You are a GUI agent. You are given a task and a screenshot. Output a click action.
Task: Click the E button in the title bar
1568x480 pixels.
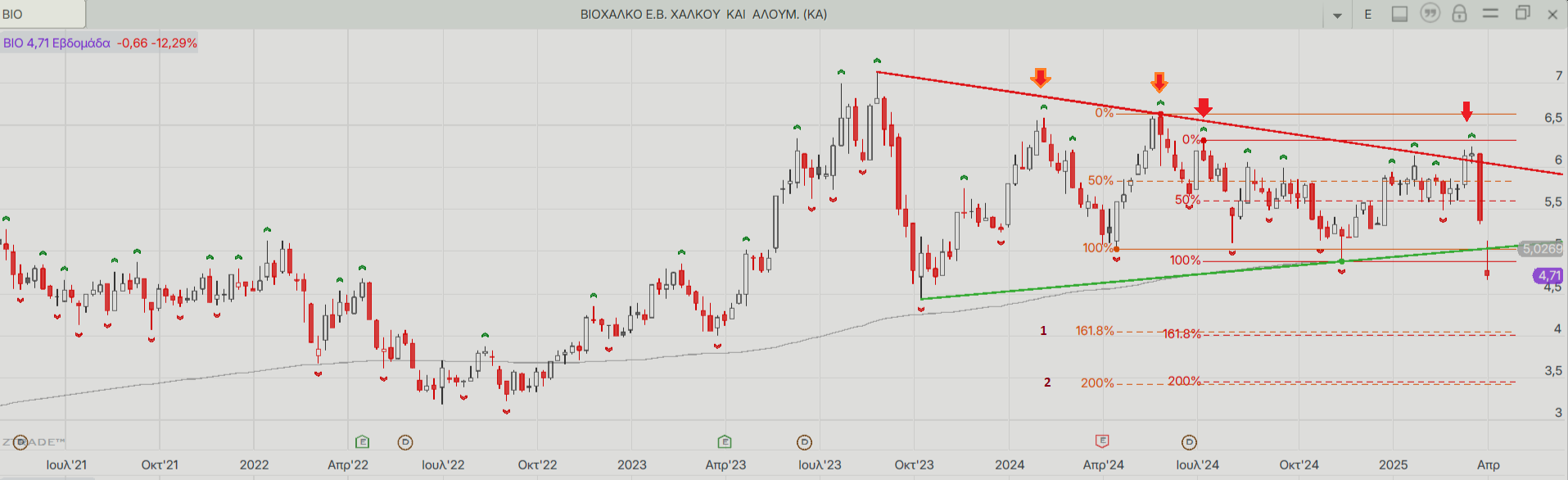pyautogui.click(x=1367, y=14)
